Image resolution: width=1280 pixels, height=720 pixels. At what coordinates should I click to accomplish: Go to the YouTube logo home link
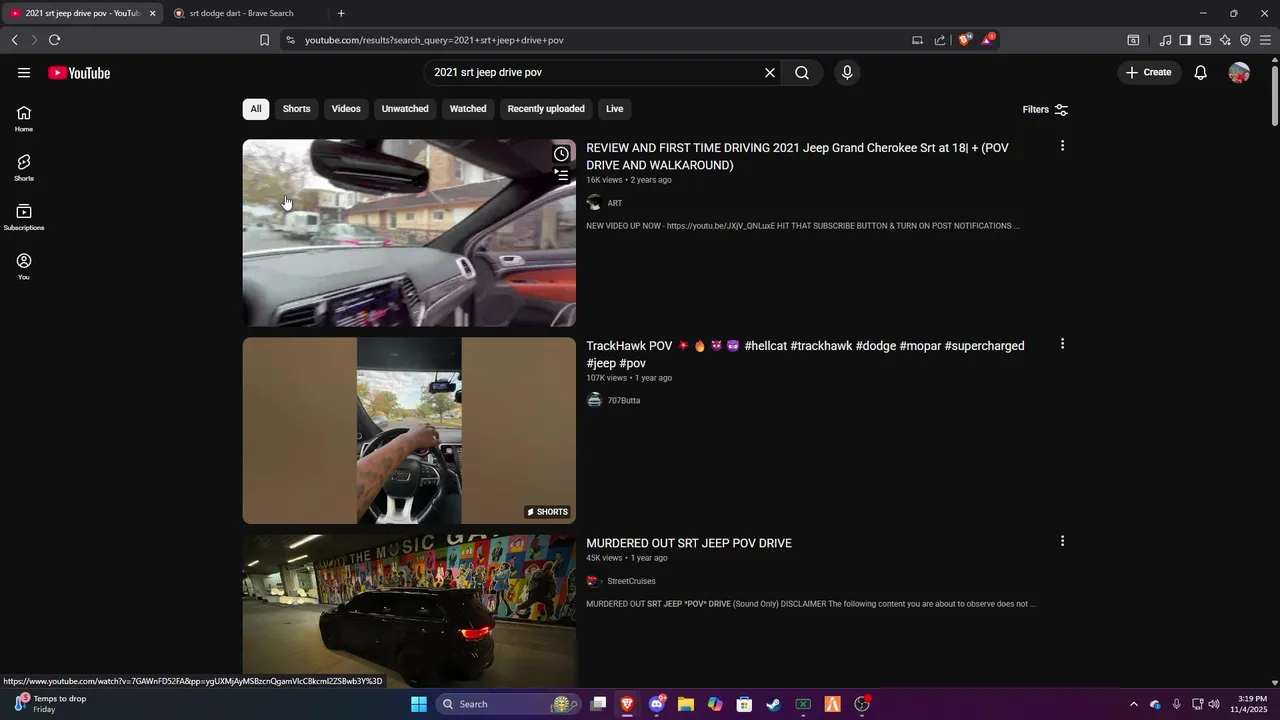[79, 73]
